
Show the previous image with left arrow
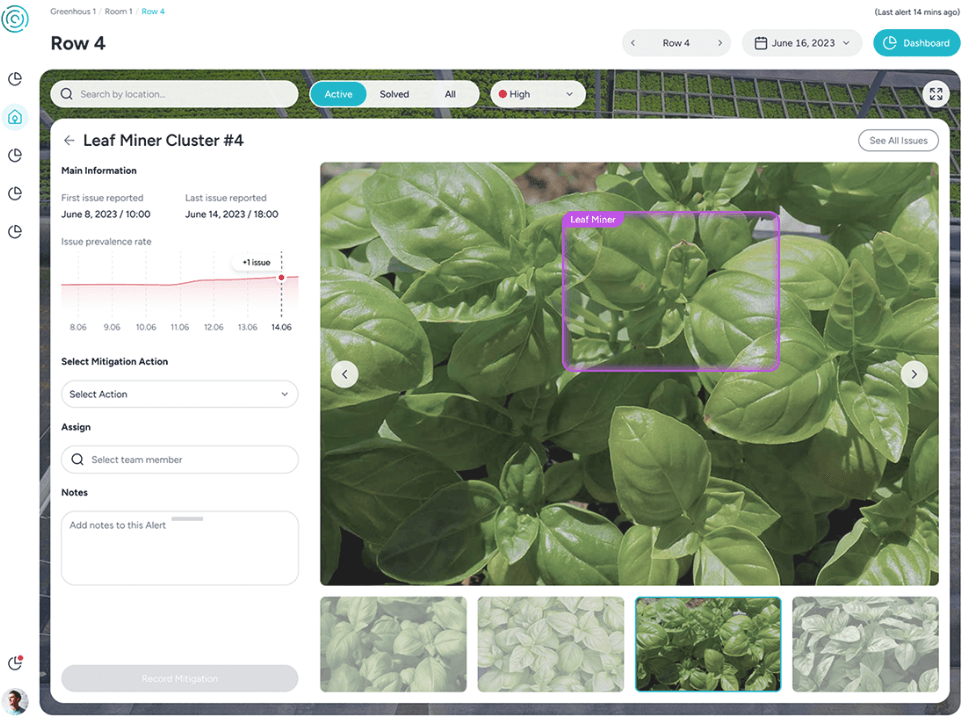[x=345, y=374]
